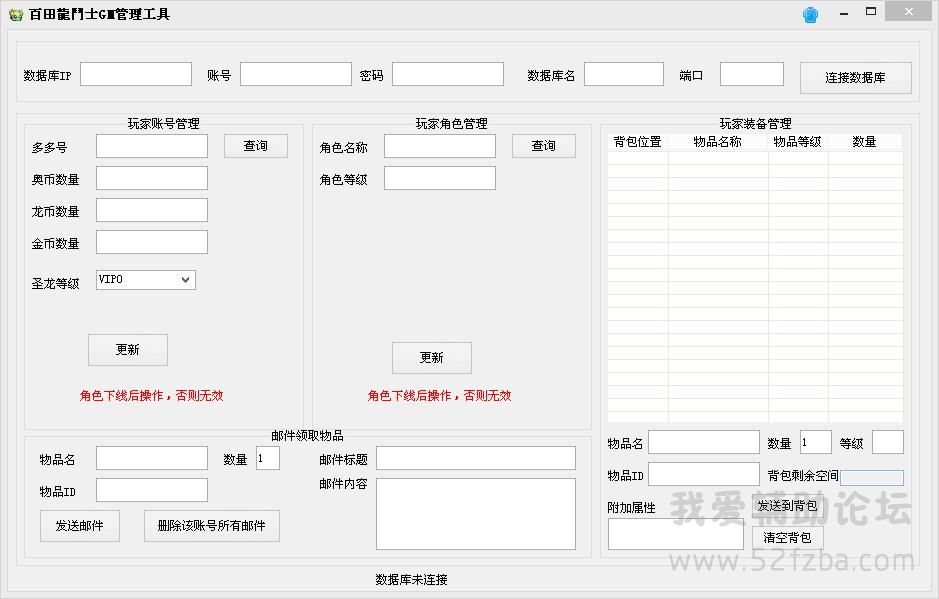Click the 数据库IP input field
This screenshot has height=599, width=939.
[136, 74]
